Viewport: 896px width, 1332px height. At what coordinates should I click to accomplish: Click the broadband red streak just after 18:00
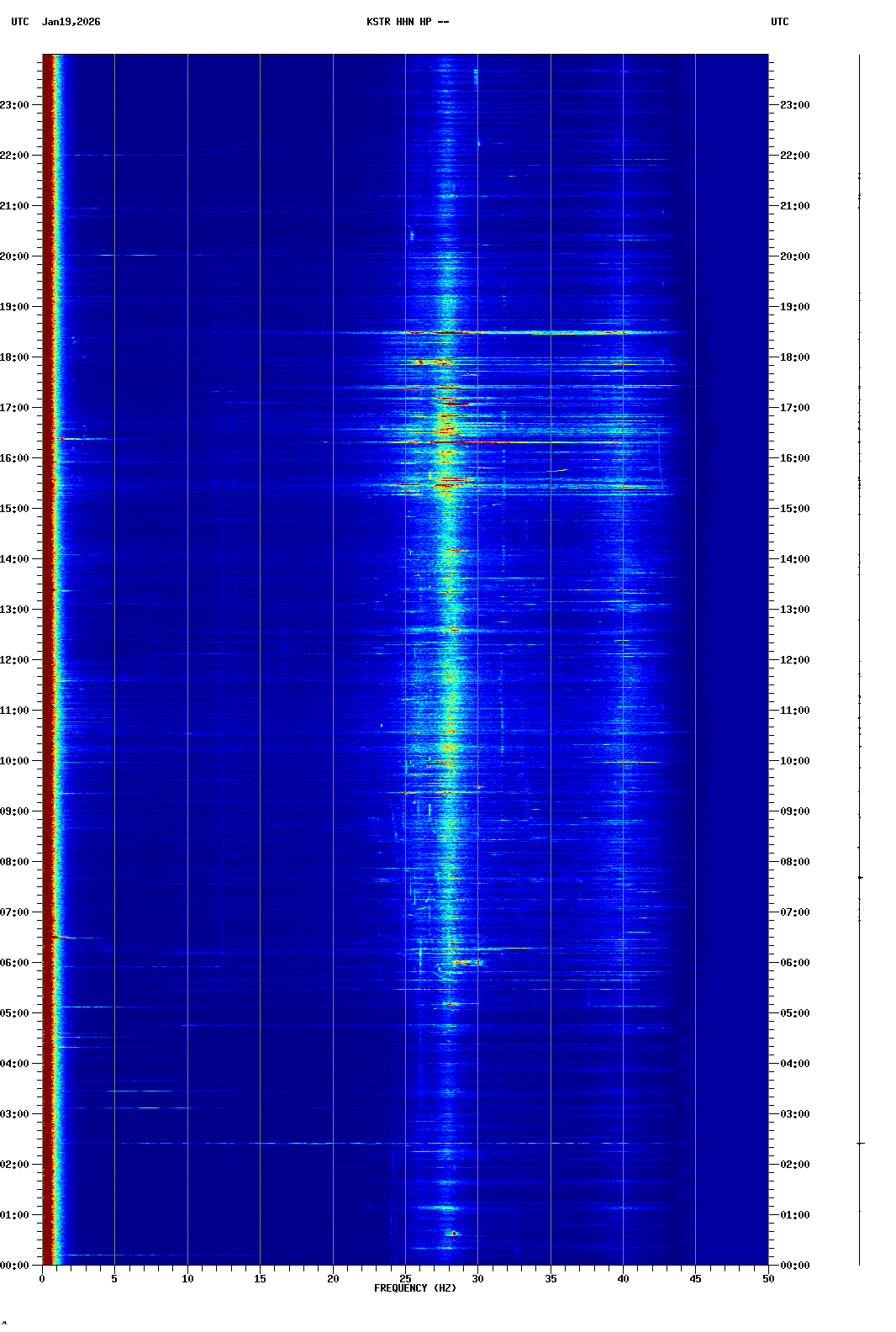pyautogui.click(x=504, y=333)
